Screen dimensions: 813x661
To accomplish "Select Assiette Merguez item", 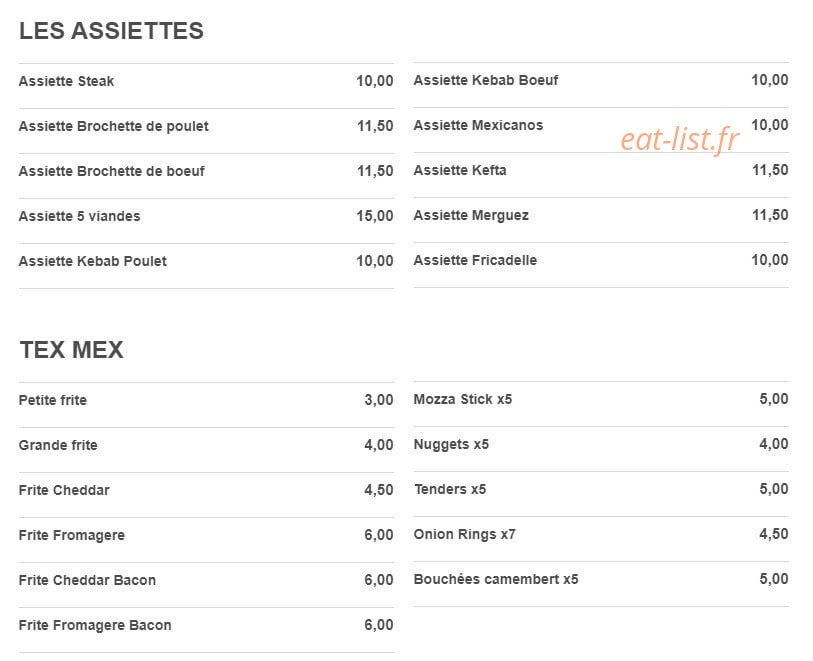I will point(601,216).
